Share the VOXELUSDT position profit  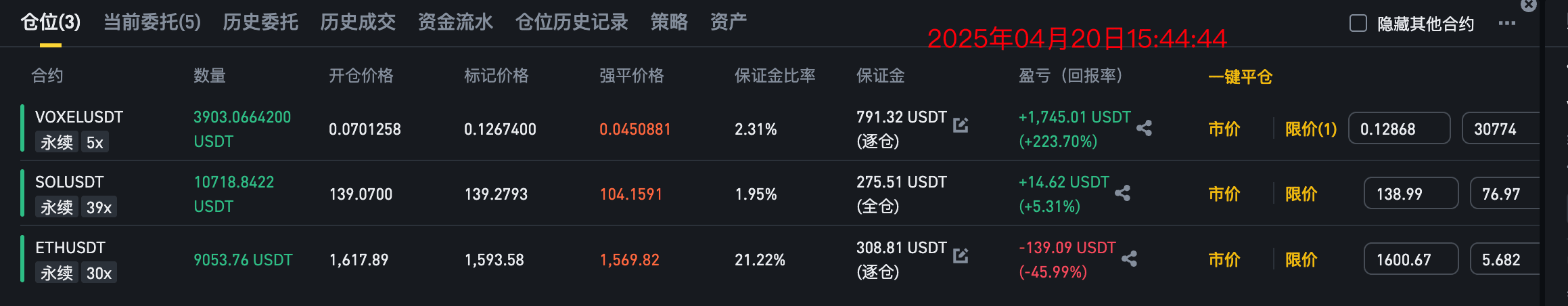[x=1144, y=128]
